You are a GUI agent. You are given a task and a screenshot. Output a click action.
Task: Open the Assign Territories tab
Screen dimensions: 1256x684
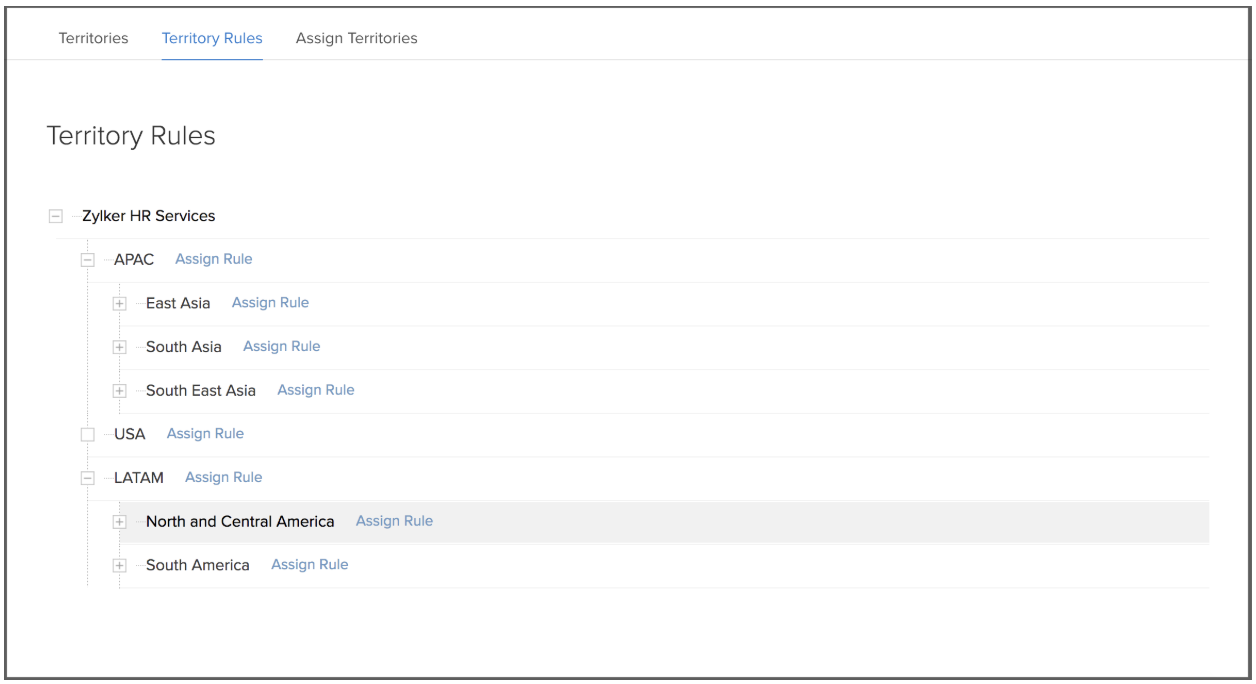tap(356, 38)
